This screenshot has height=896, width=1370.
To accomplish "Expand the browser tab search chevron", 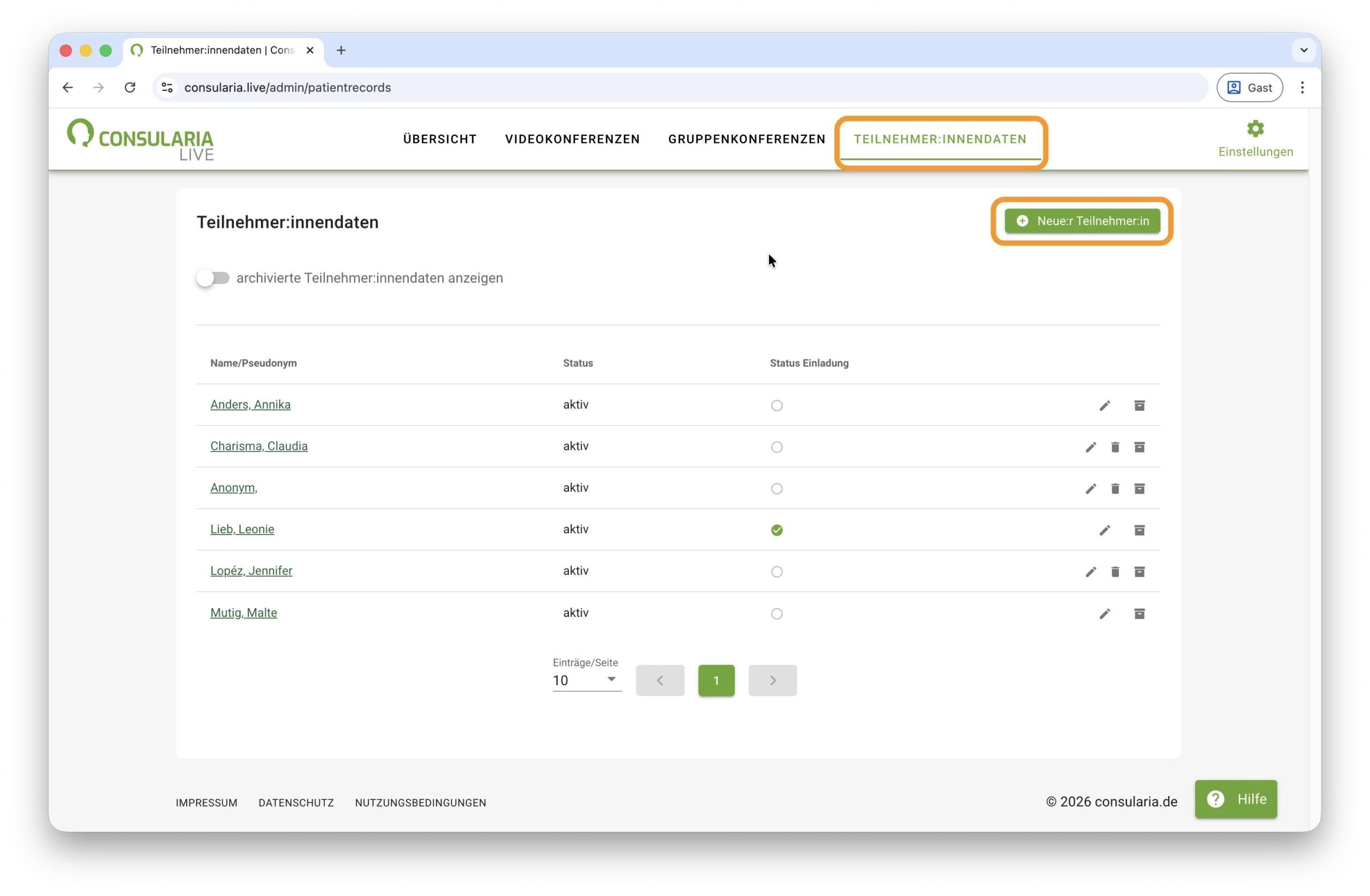I will (1304, 50).
